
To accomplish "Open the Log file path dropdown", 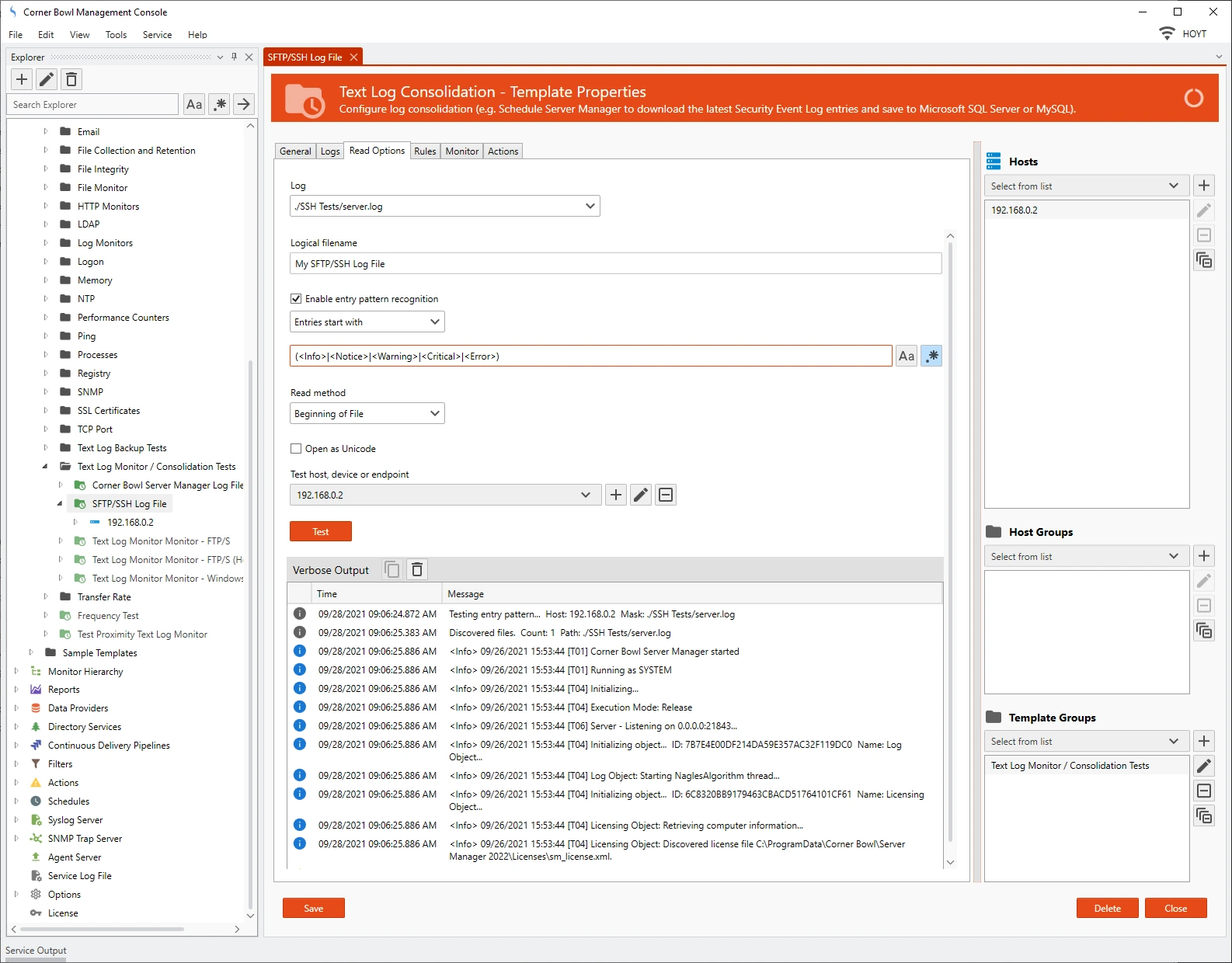I will 444,207.
